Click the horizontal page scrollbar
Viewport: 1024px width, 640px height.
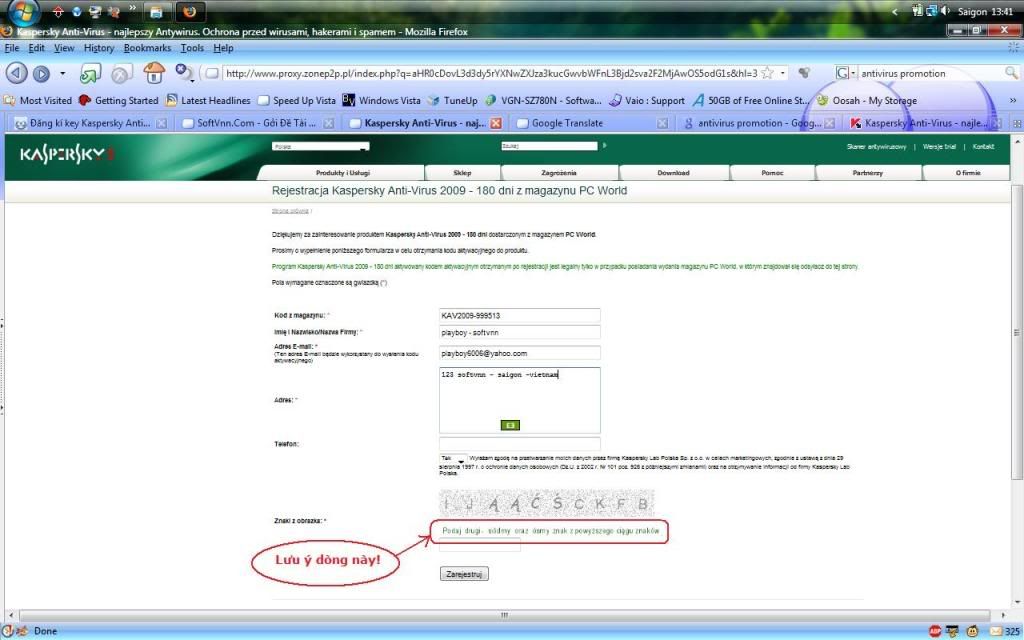(504, 615)
